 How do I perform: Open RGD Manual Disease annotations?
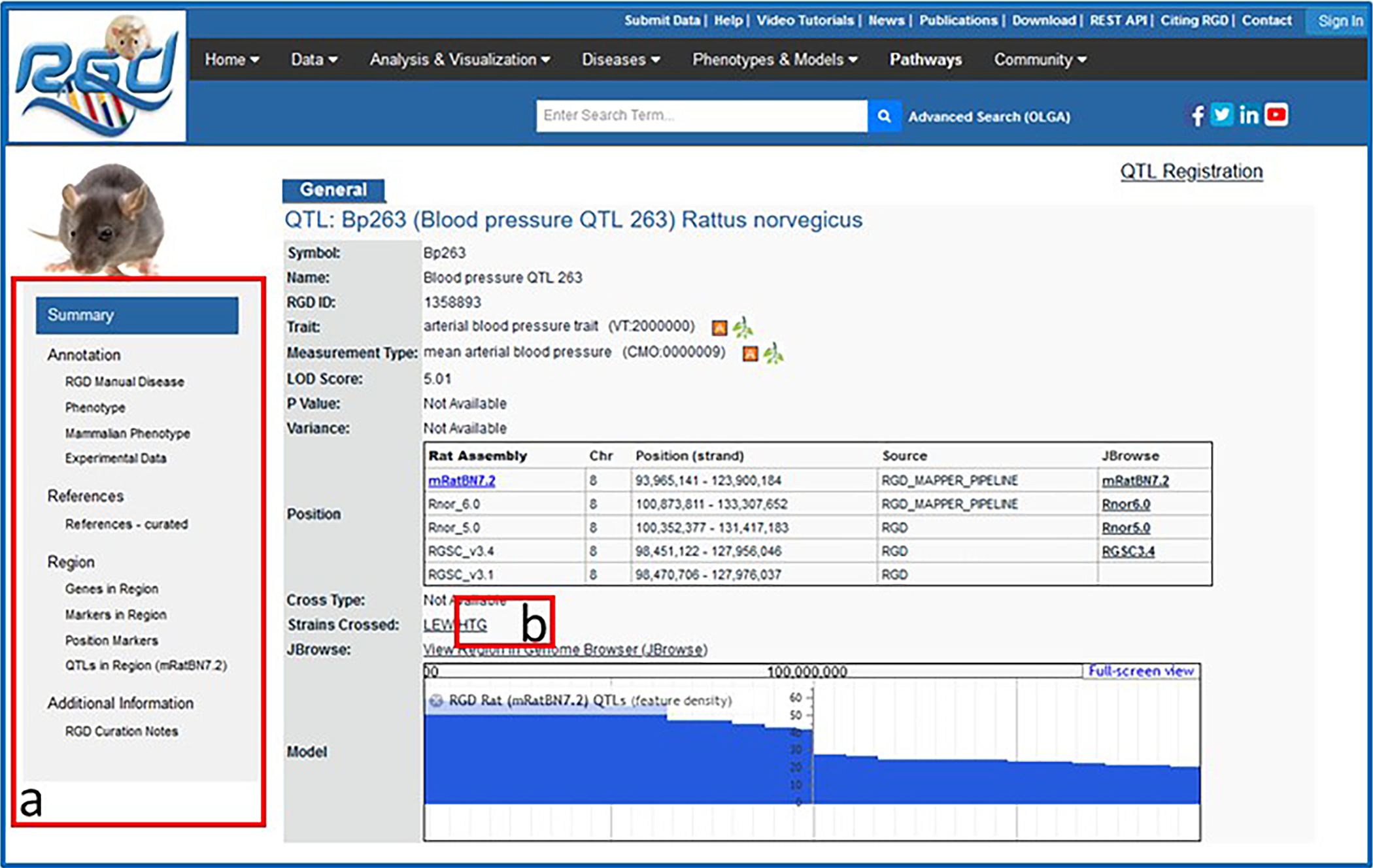[x=124, y=382]
